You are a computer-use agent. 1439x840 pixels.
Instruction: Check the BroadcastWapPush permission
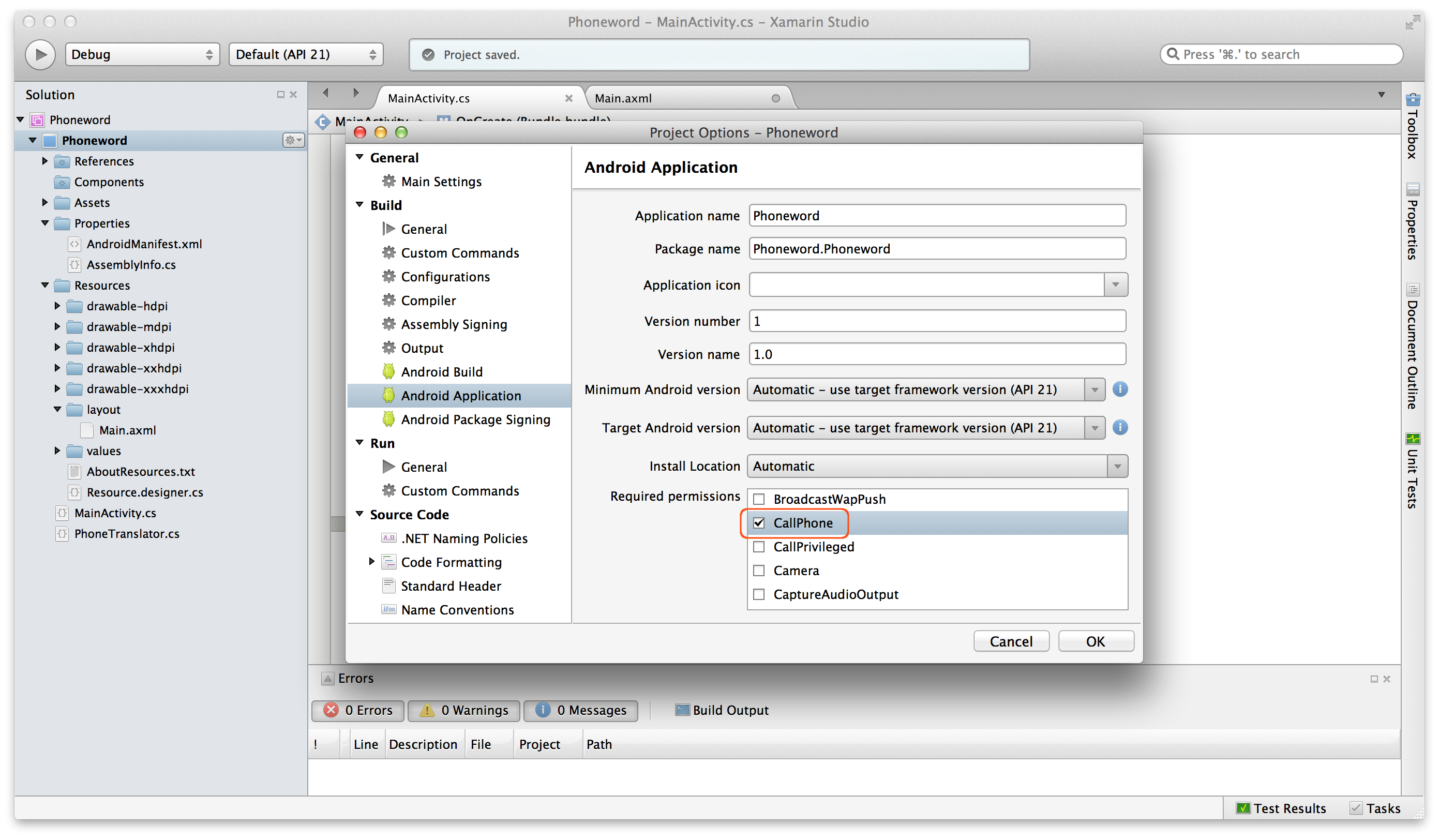[x=759, y=499]
